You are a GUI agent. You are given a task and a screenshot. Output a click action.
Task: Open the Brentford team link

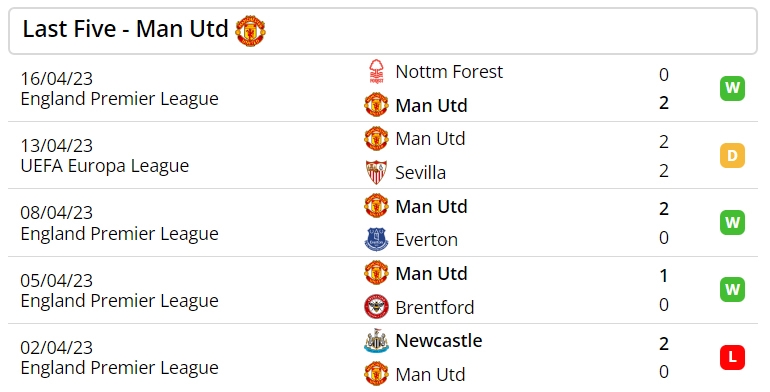(435, 308)
